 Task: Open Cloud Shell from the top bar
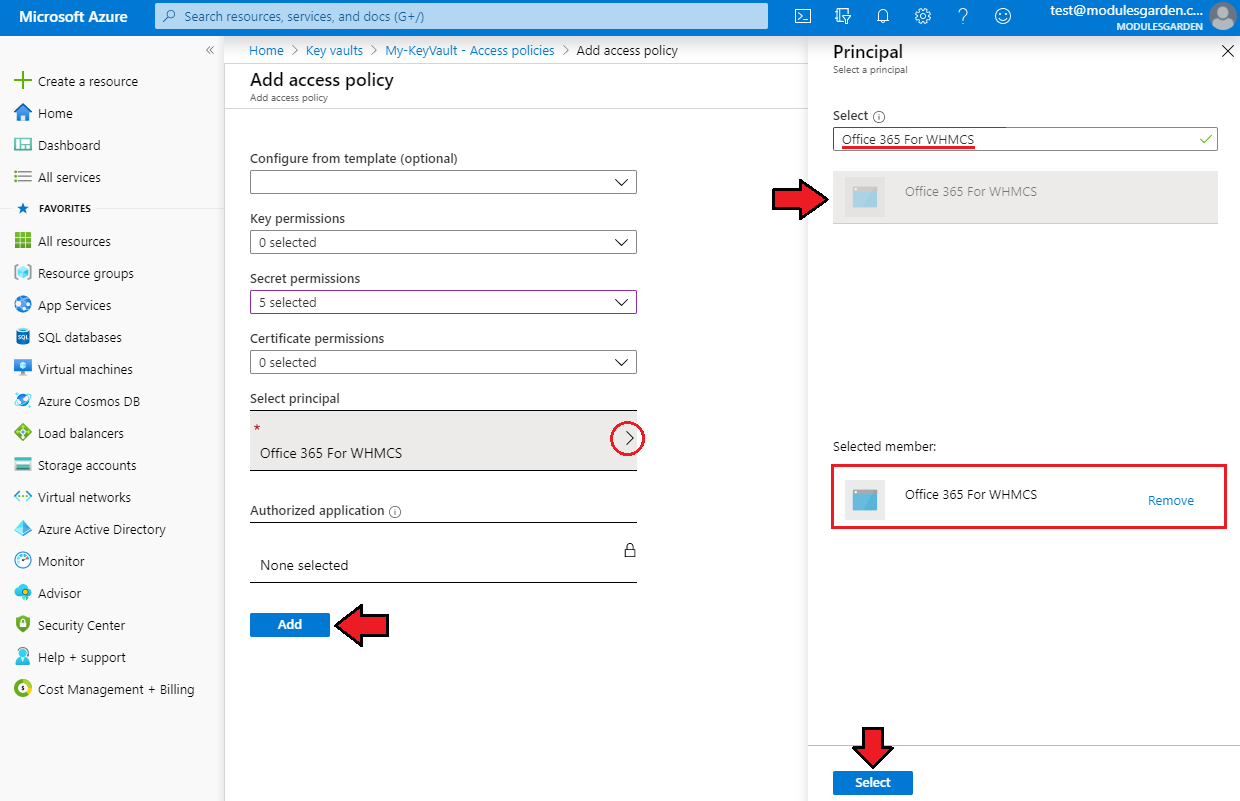pos(802,16)
